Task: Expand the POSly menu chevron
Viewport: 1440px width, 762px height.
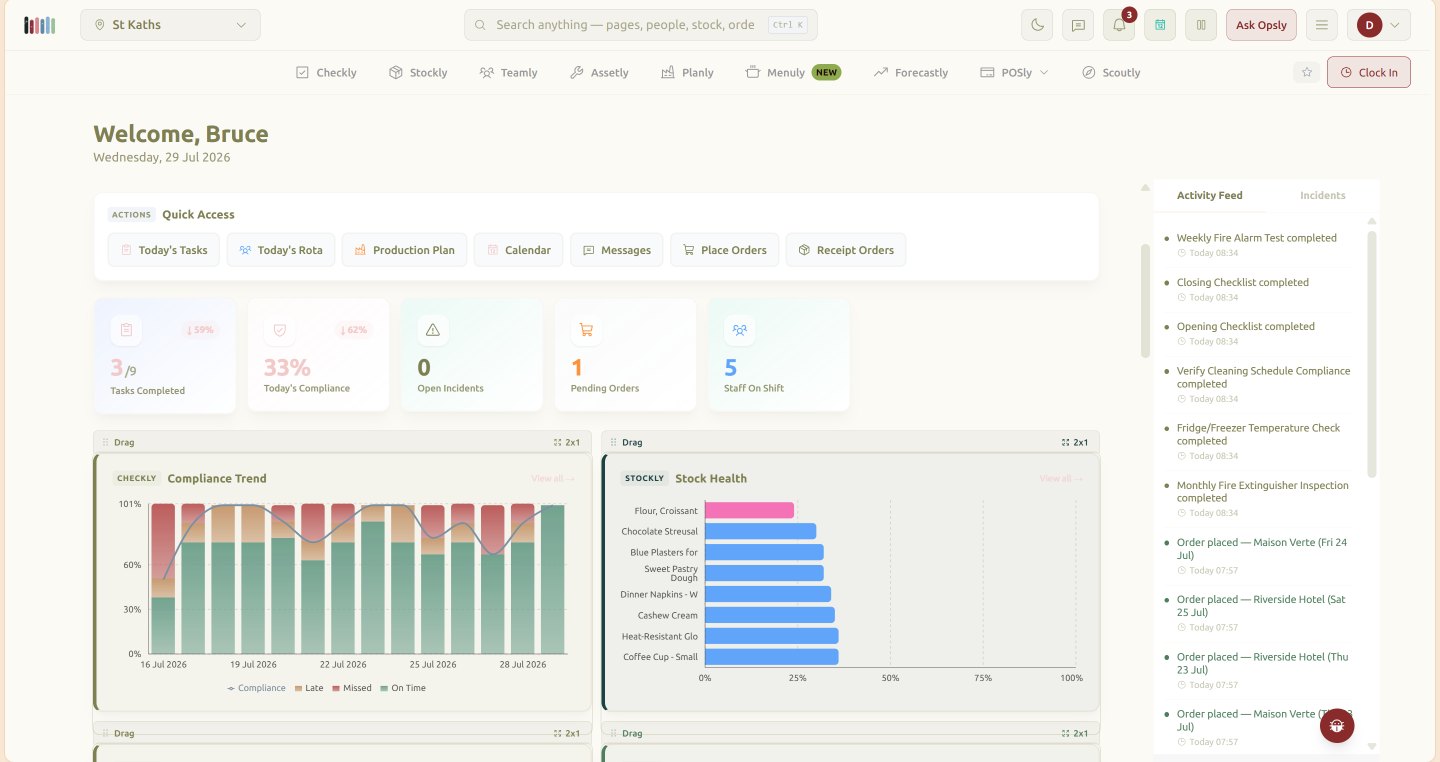Action: pos(1044,73)
